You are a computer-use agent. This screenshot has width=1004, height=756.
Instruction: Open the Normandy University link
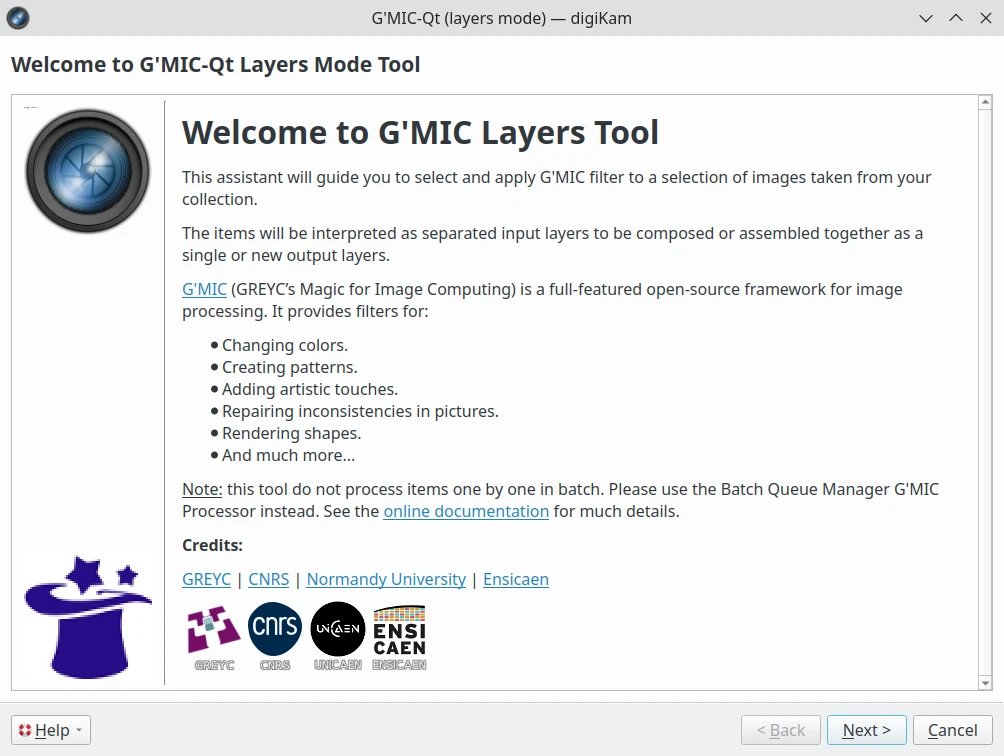[x=386, y=579]
